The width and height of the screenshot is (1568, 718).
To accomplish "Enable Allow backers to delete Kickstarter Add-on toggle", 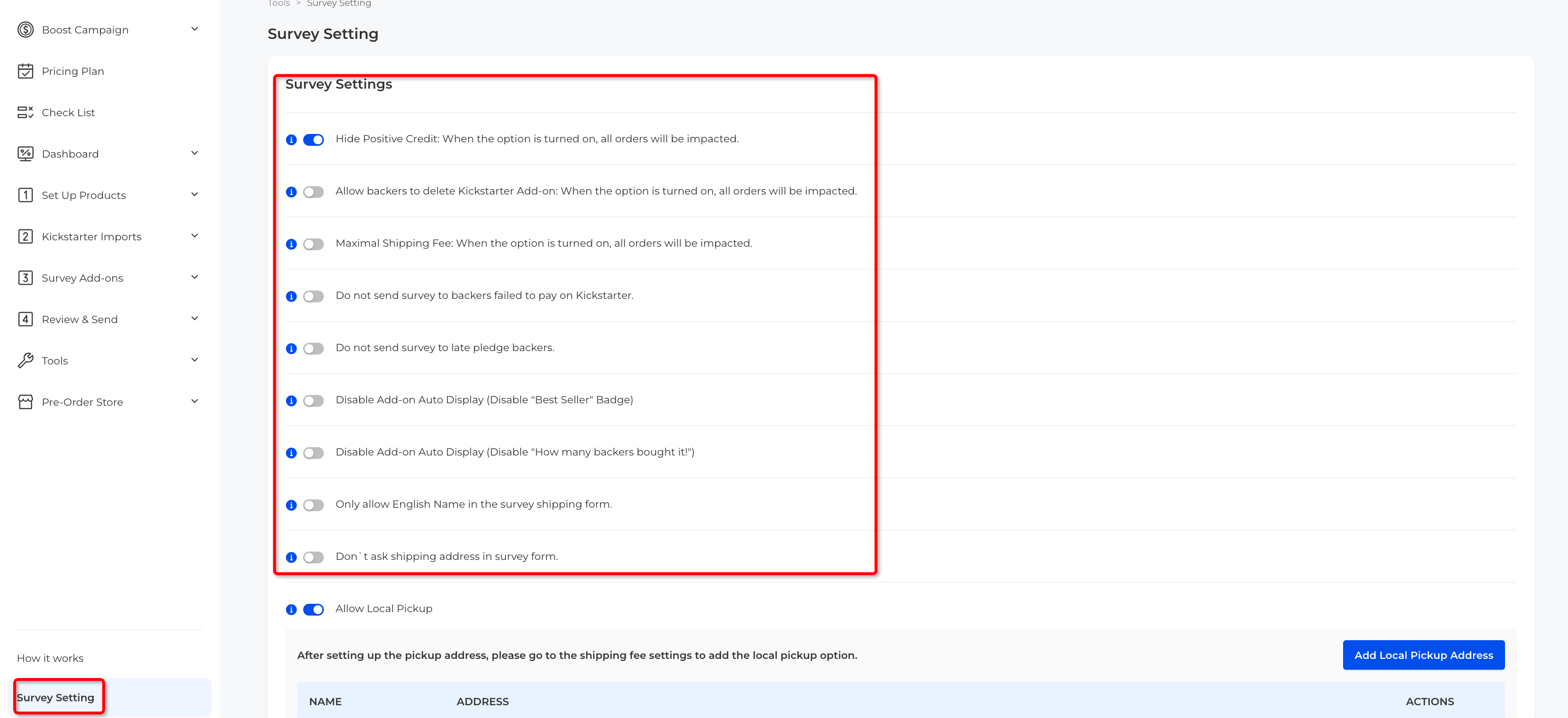I will (314, 192).
